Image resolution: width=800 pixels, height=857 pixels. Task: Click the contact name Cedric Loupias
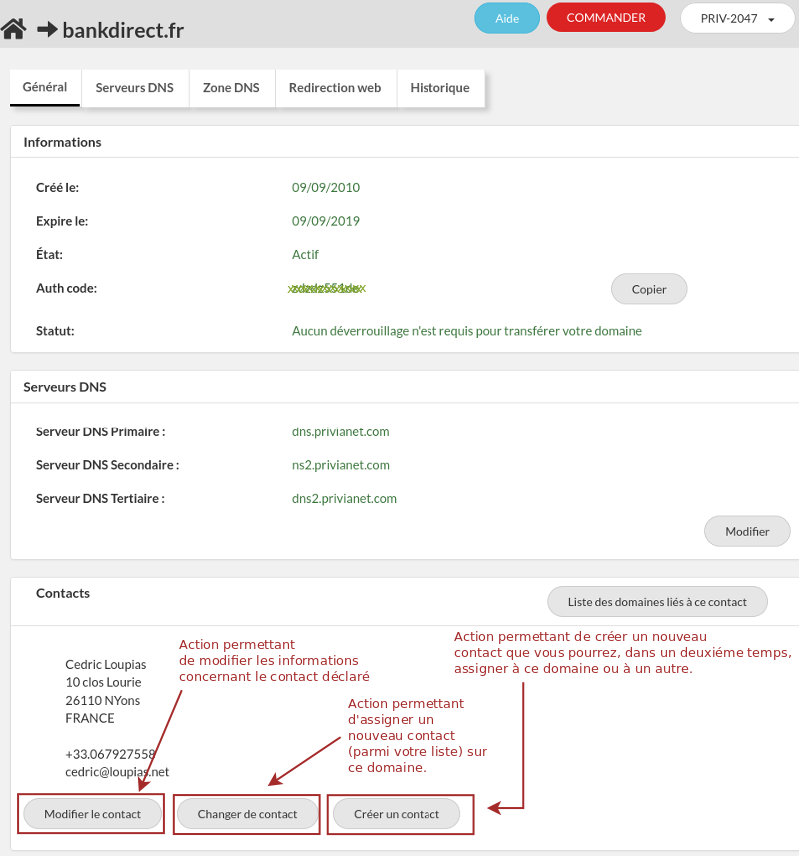(105, 664)
